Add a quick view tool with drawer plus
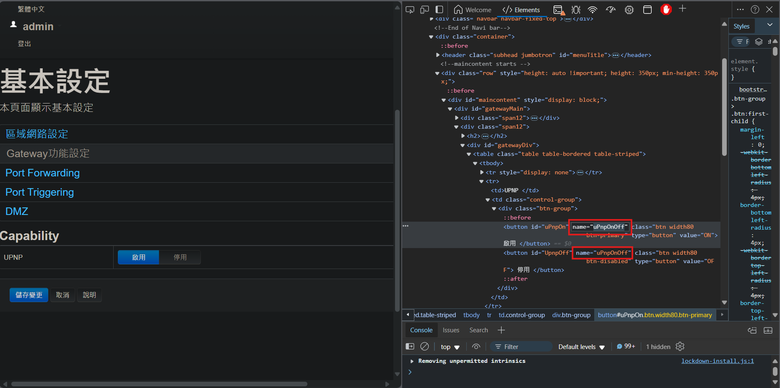Screen dimensions: 780x388 pyautogui.click(x=501, y=330)
